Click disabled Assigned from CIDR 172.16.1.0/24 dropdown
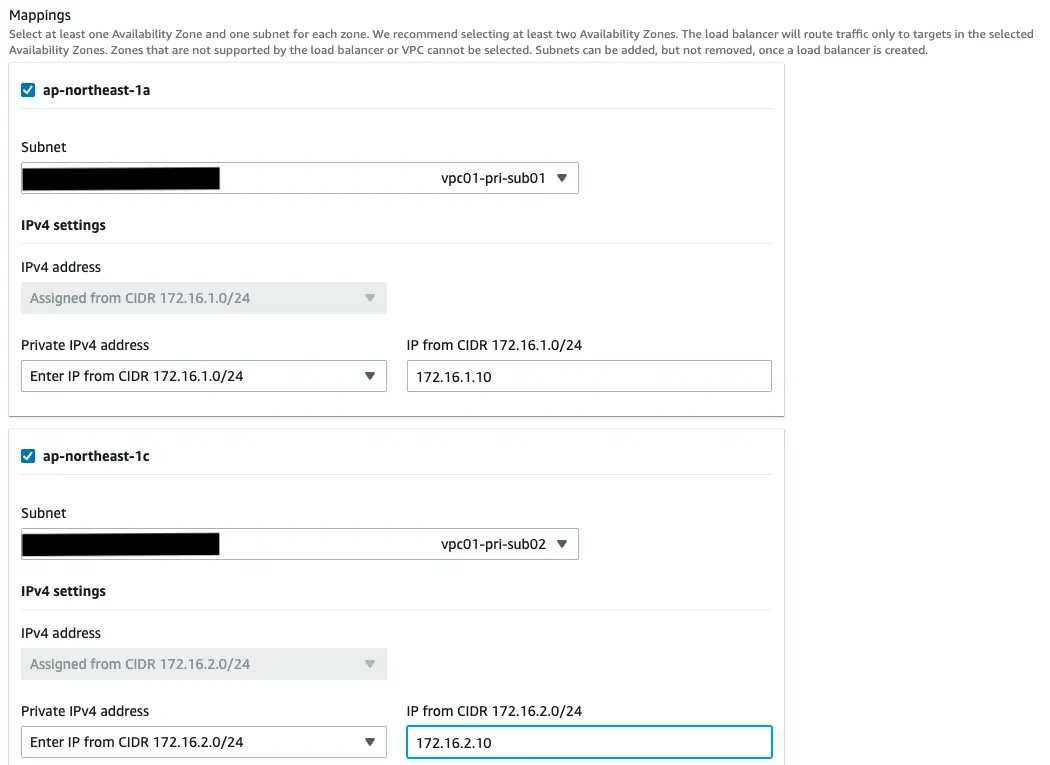The height and width of the screenshot is (765, 1050). coord(204,298)
